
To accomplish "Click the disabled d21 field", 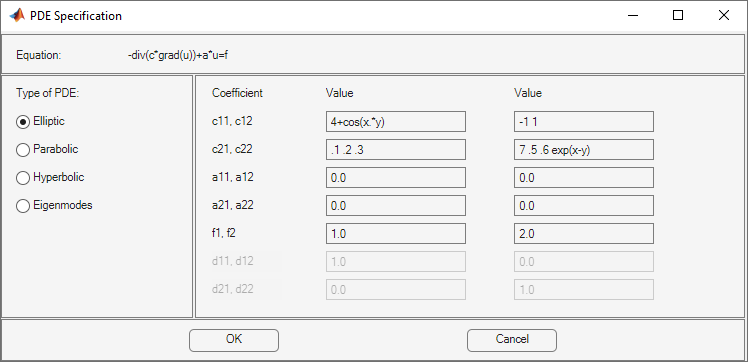I will pyautogui.click(x=396, y=290).
